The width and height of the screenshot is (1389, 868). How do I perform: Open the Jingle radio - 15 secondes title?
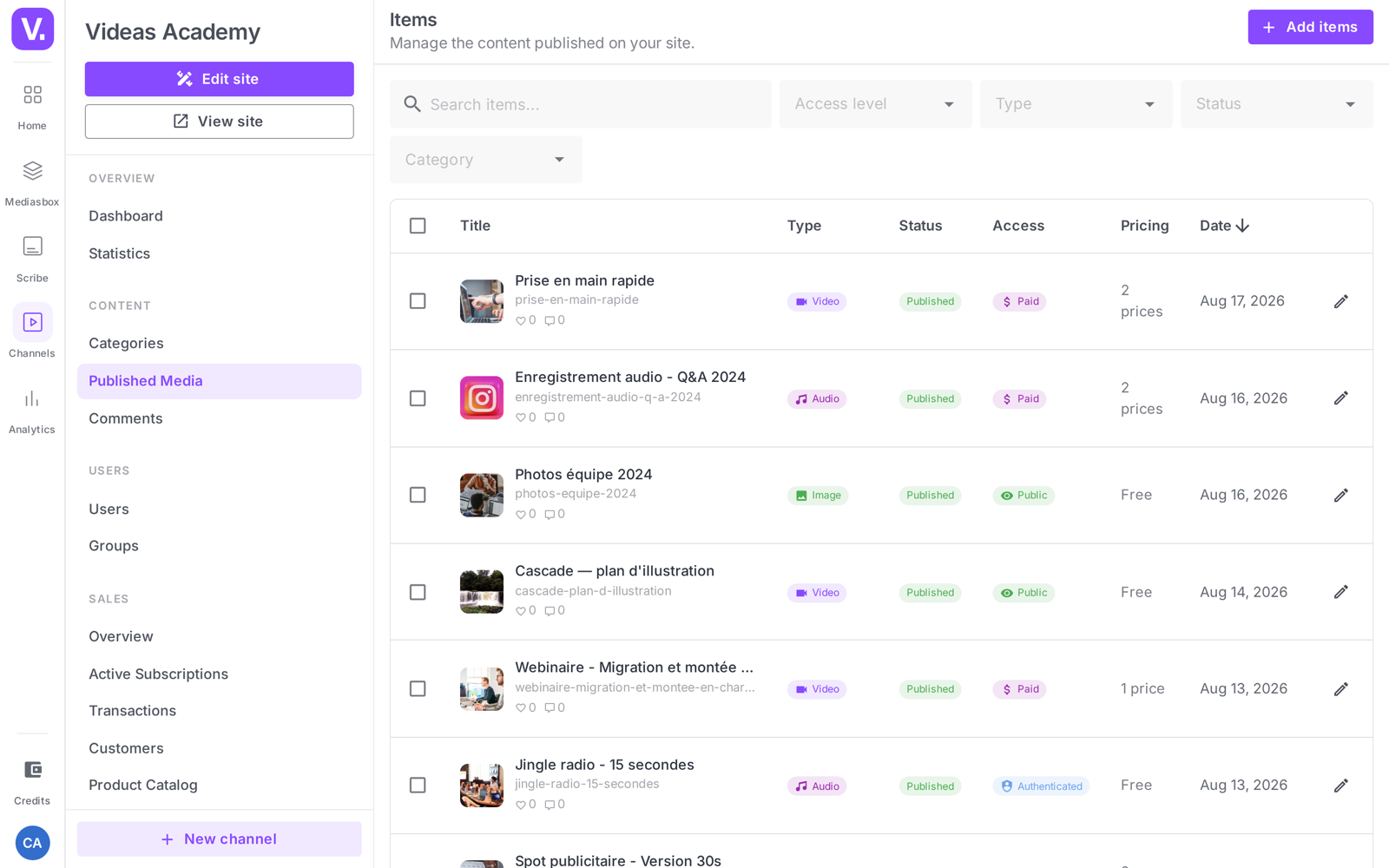(x=604, y=765)
